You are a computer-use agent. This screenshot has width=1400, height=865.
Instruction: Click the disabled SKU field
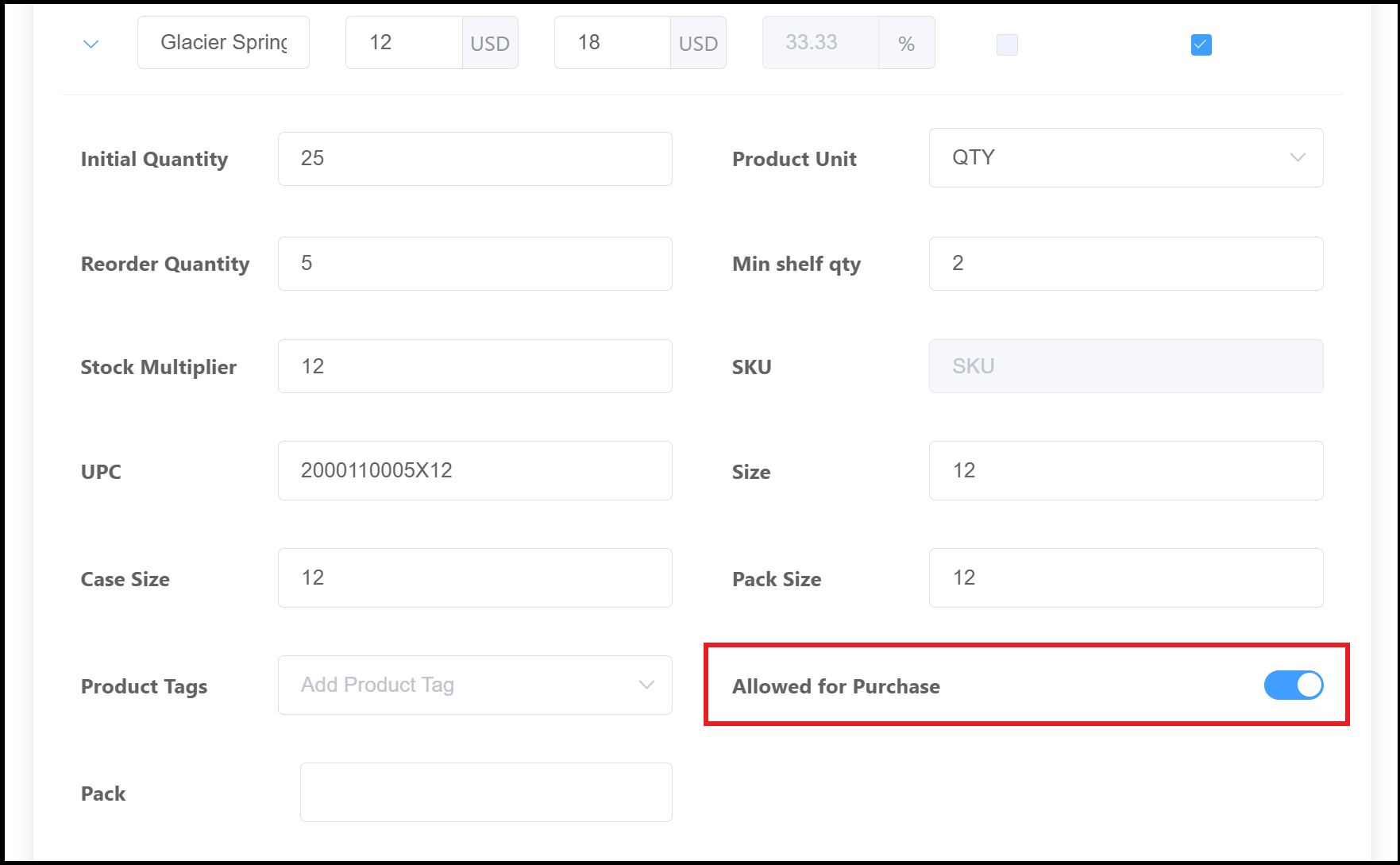tap(1124, 366)
